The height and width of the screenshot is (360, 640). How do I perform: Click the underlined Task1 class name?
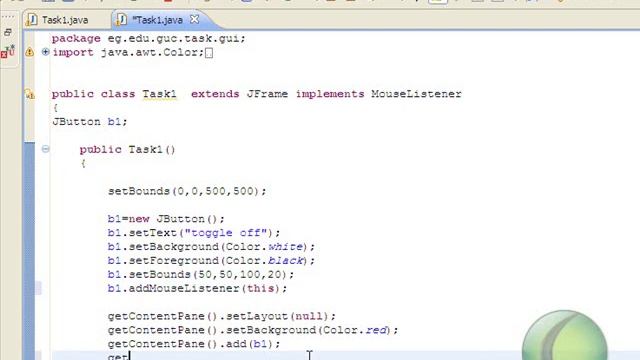[x=159, y=94]
